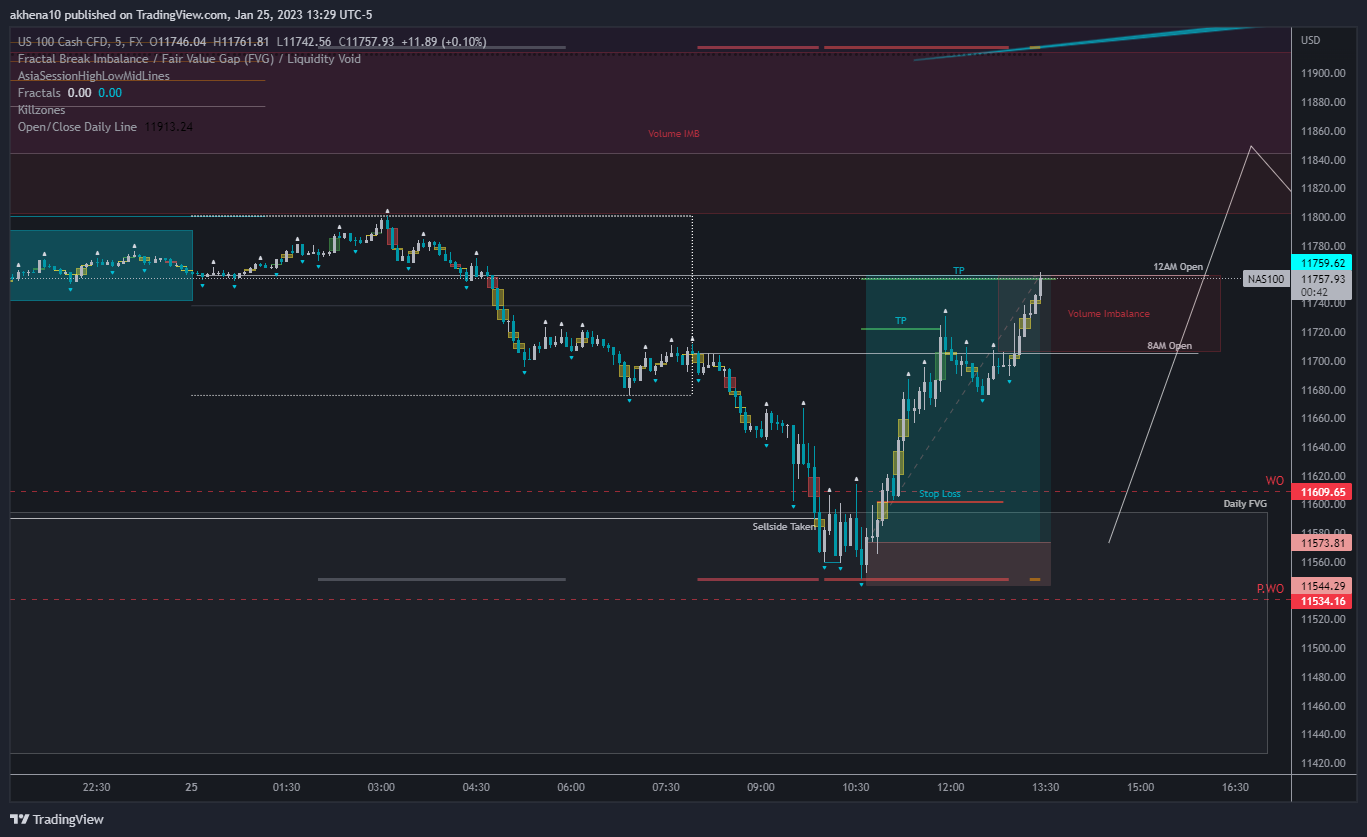Click the 03:00 time axis label
This screenshot has width=1367, height=837.
pos(381,787)
